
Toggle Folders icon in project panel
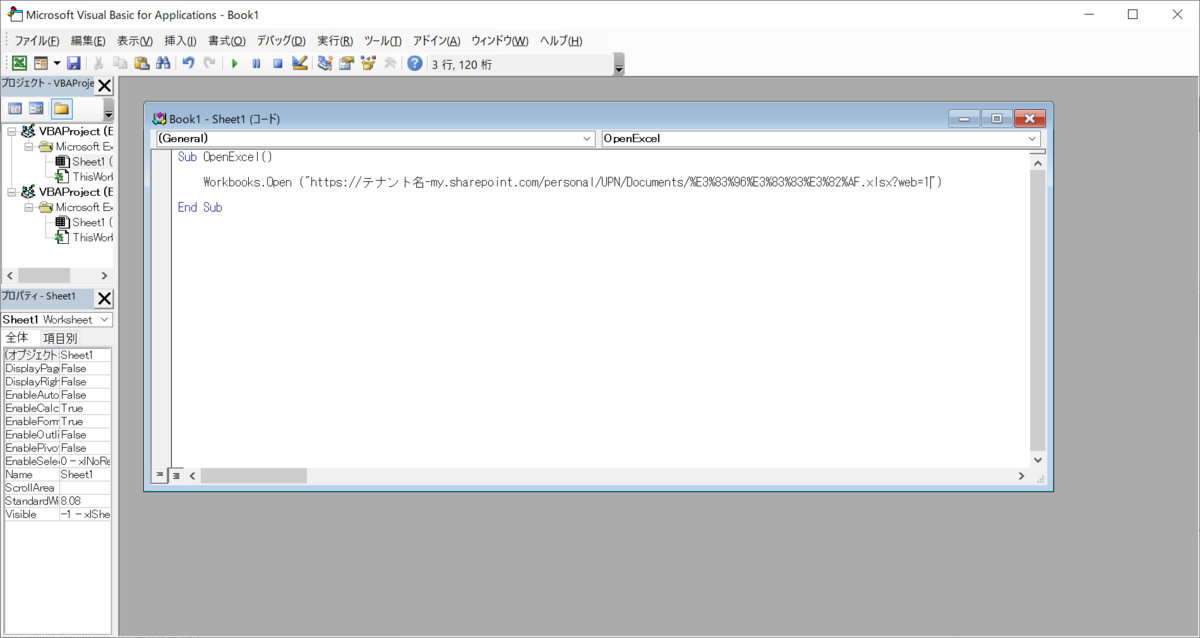(x=61, y=108)
